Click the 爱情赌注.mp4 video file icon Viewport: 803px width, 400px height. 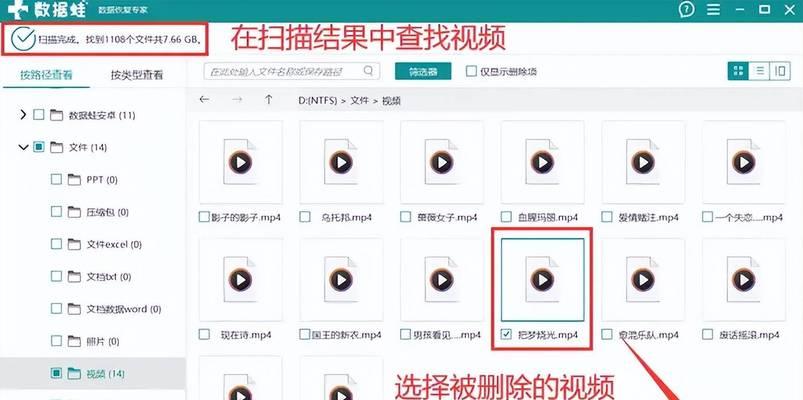click(643, 162)
